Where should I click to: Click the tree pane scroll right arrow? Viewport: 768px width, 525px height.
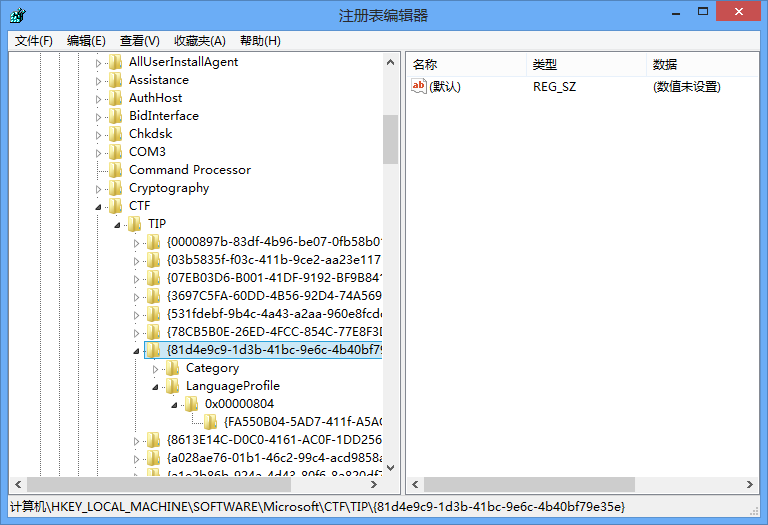374,484
